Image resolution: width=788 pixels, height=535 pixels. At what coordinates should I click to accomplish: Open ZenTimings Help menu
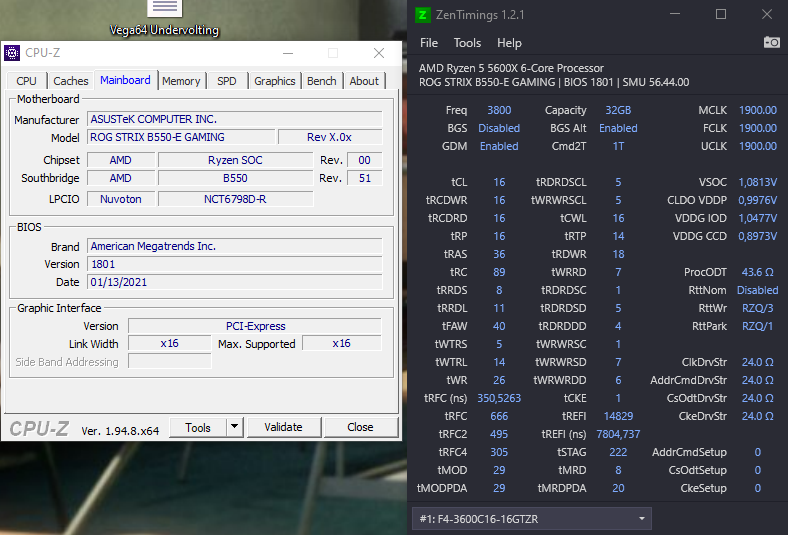tap(509, 43)
